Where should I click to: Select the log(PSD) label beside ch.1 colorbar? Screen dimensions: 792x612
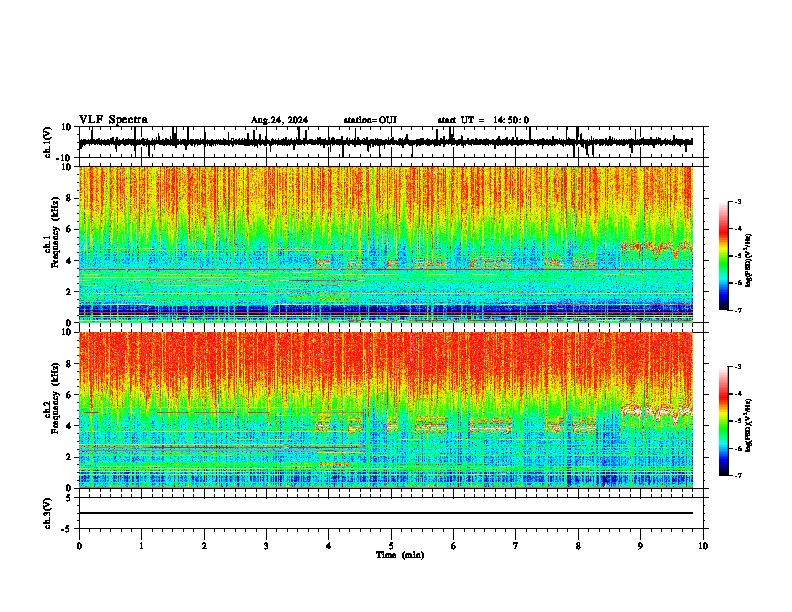748,260
